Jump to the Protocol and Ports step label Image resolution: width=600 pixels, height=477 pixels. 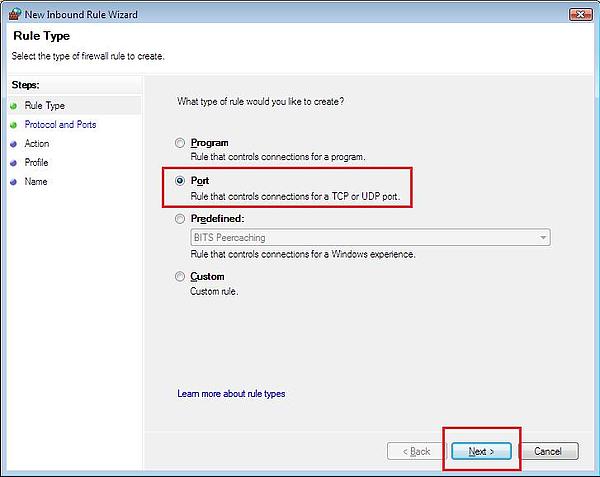(x=60, y=125)
